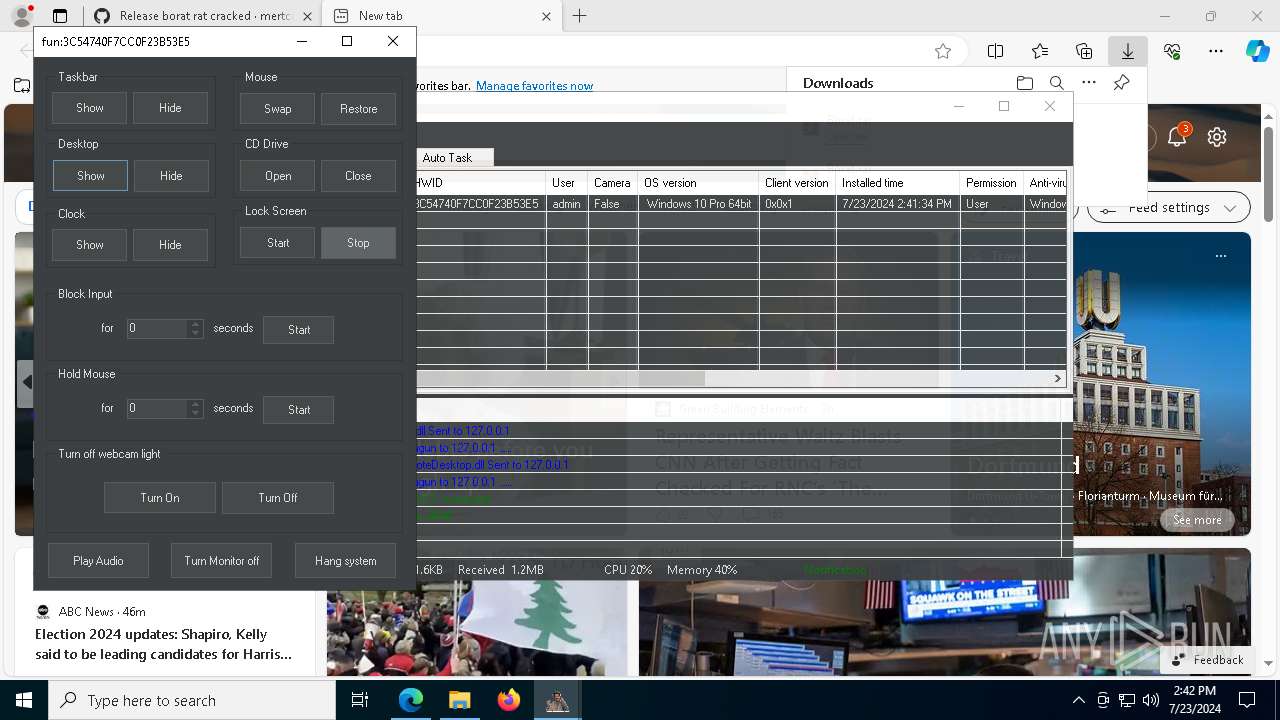Search downloads icon
This screenshot has width=1280, height=720.
(1056, 83)
